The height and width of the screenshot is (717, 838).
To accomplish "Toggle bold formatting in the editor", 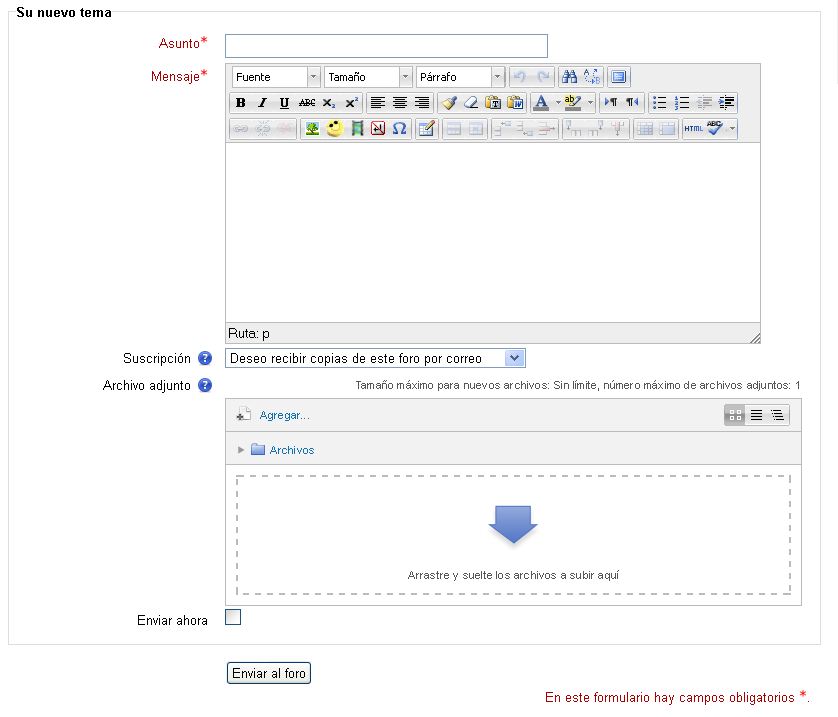I will point(240,103).
